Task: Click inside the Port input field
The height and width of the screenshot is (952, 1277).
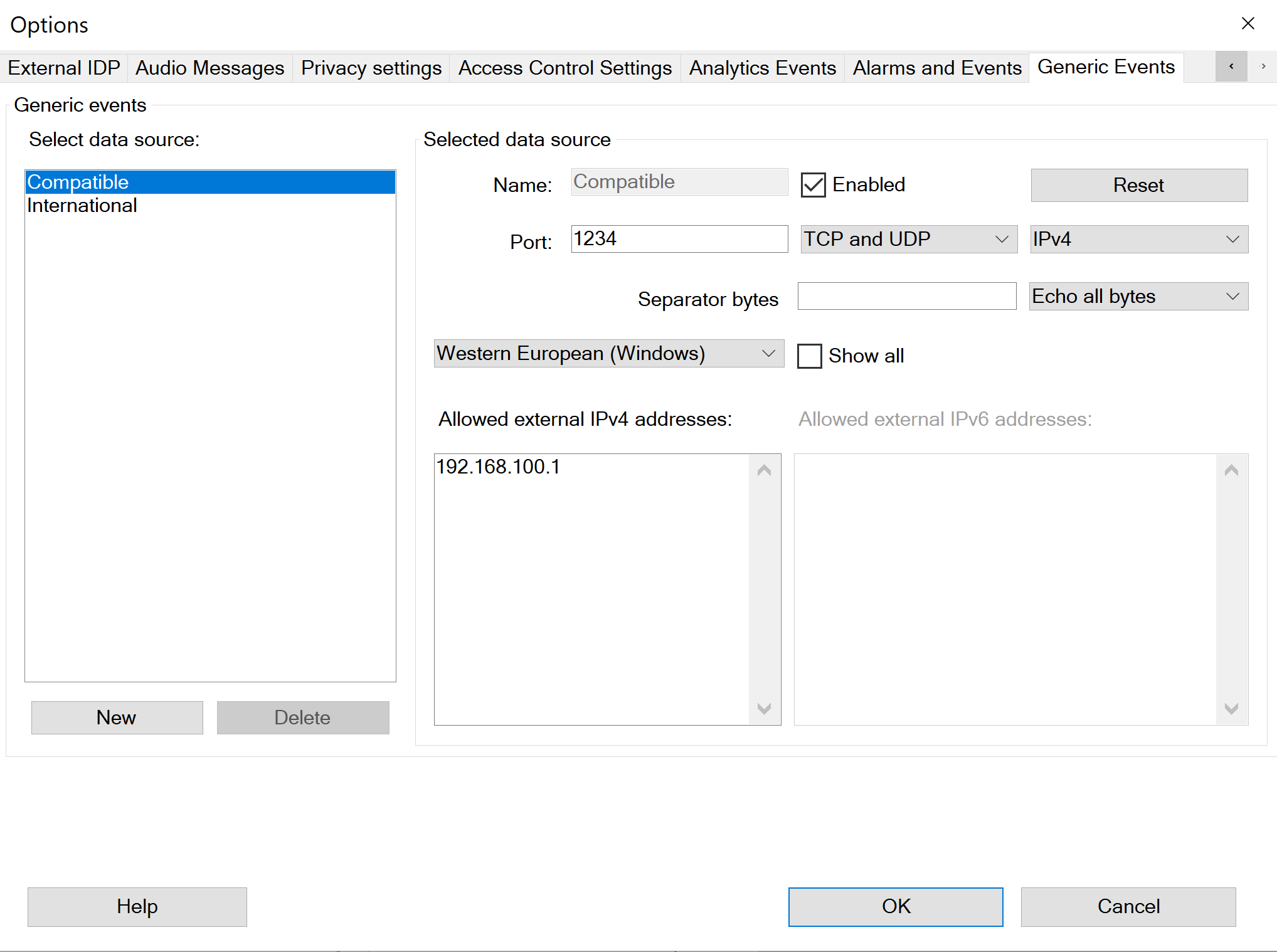Action: [679, 239]
